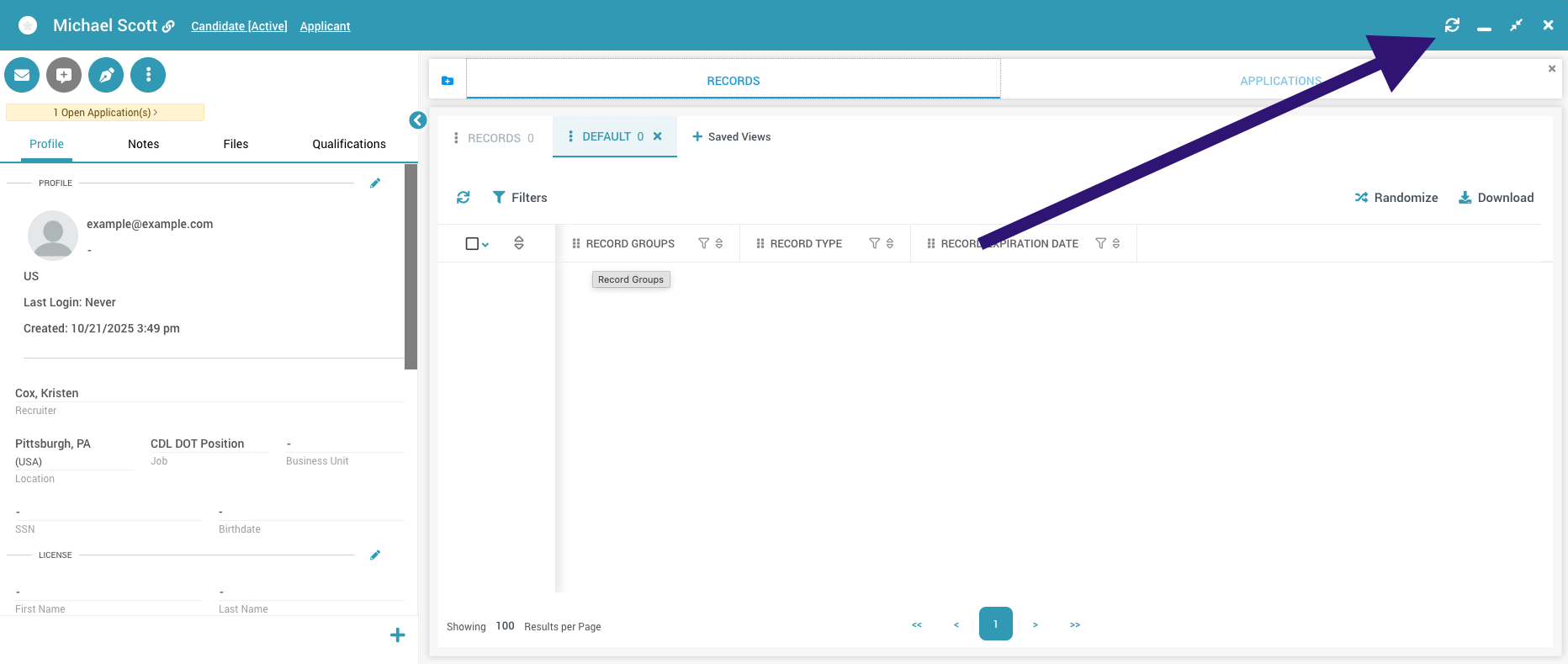Toggle the select all records checkbox
This screenshot has height=664, width=1568.
pos(472,244)
